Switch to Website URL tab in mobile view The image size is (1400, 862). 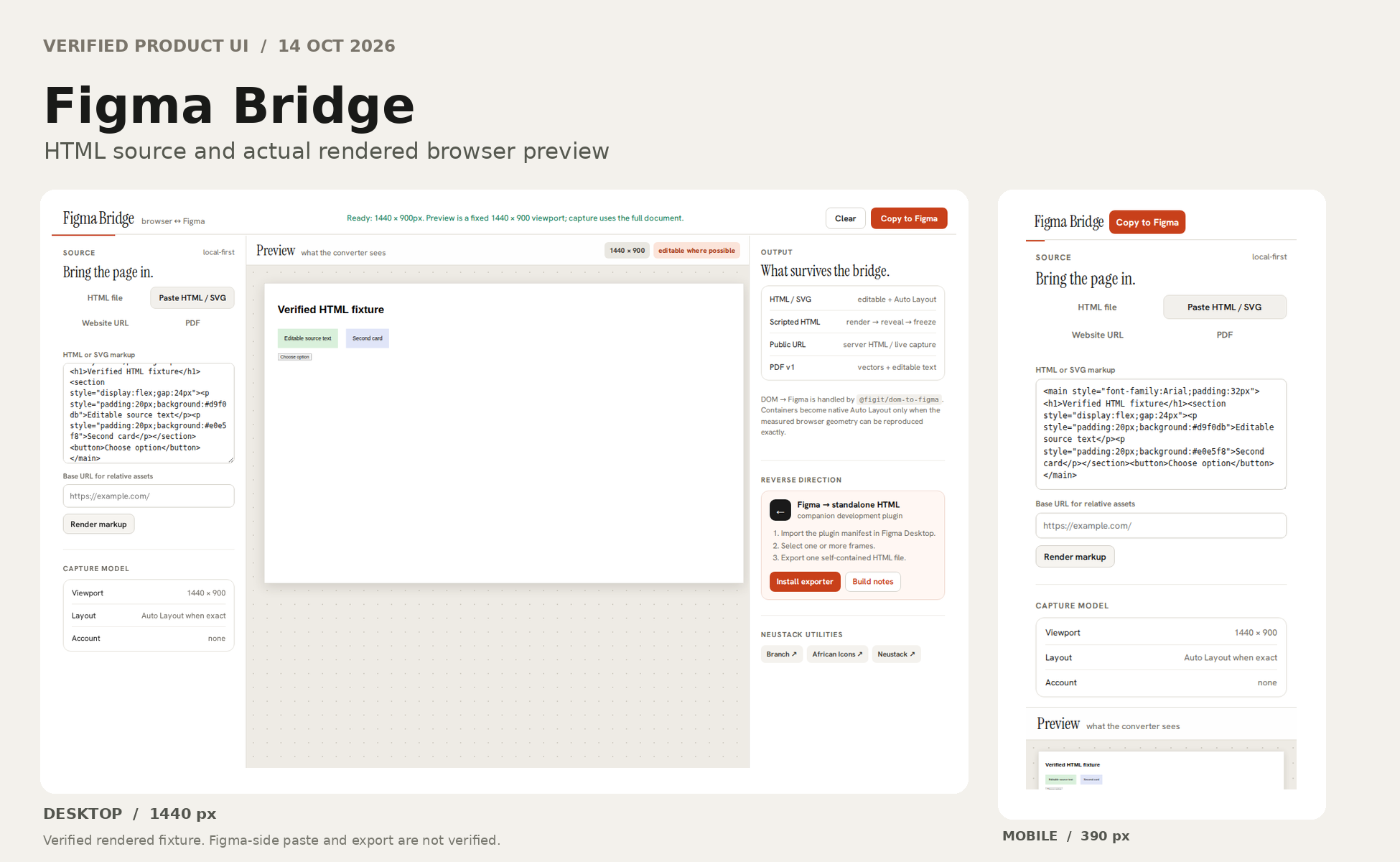coord(1097,335)
